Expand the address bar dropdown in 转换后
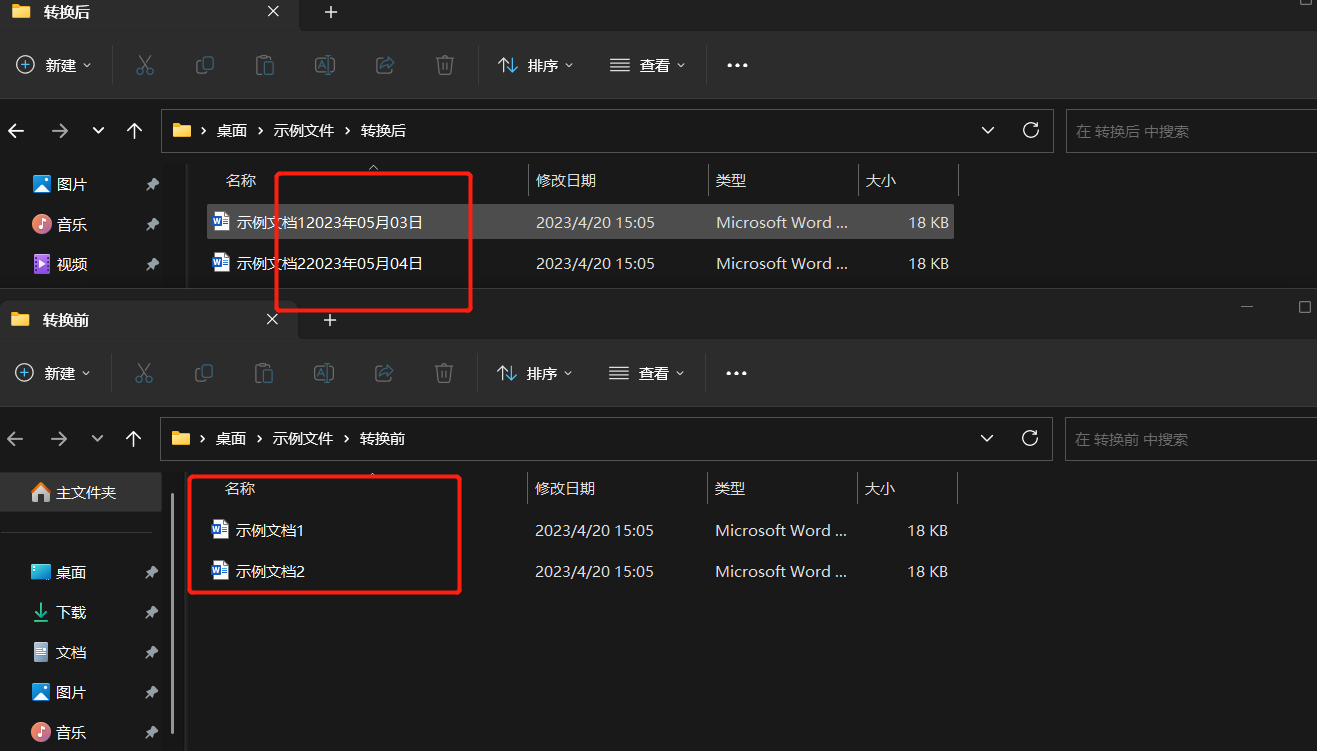 pyautogui.click(x=988, y=130)
